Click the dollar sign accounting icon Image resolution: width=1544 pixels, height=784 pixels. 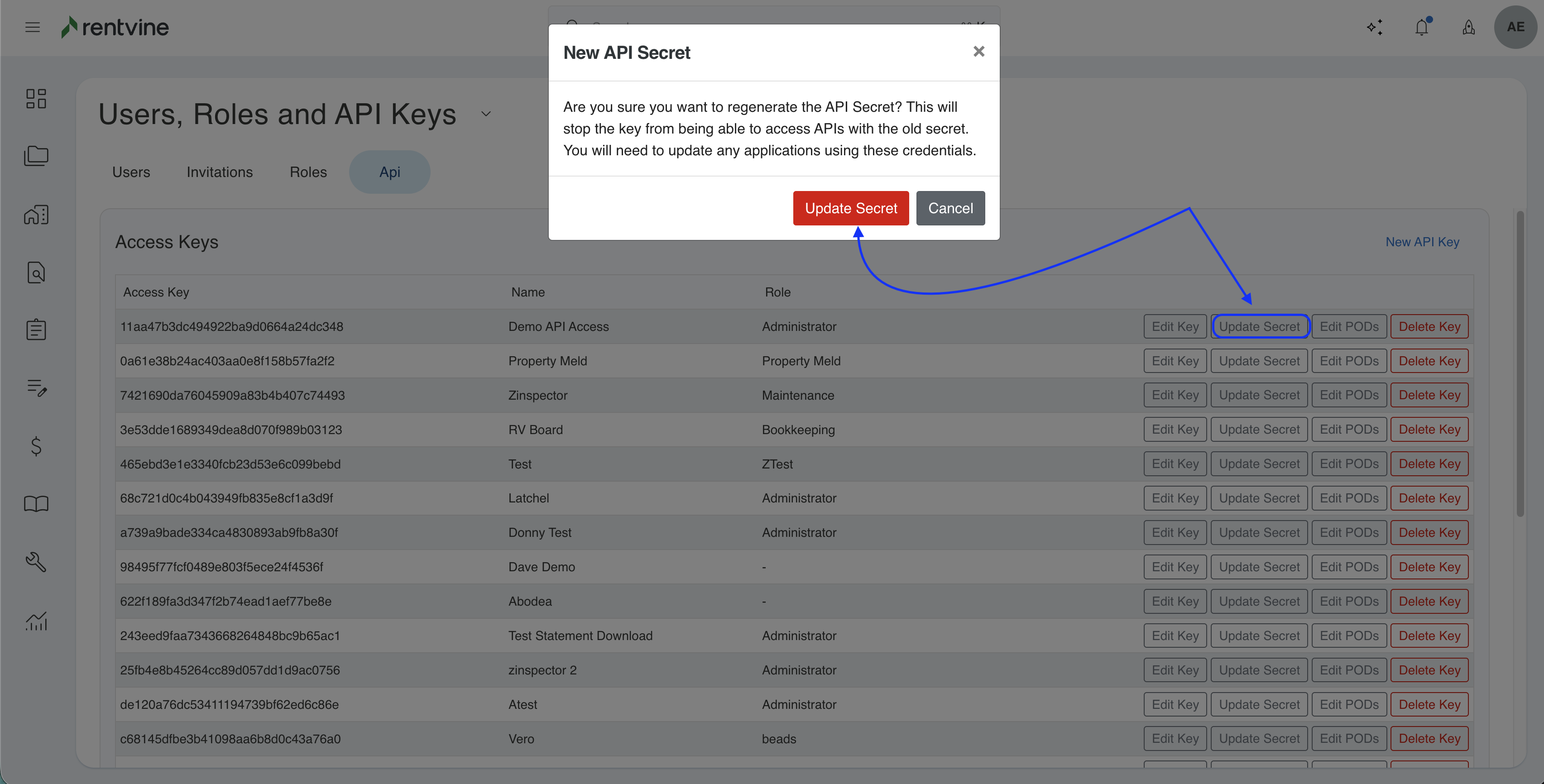click(x=36, y=446)
